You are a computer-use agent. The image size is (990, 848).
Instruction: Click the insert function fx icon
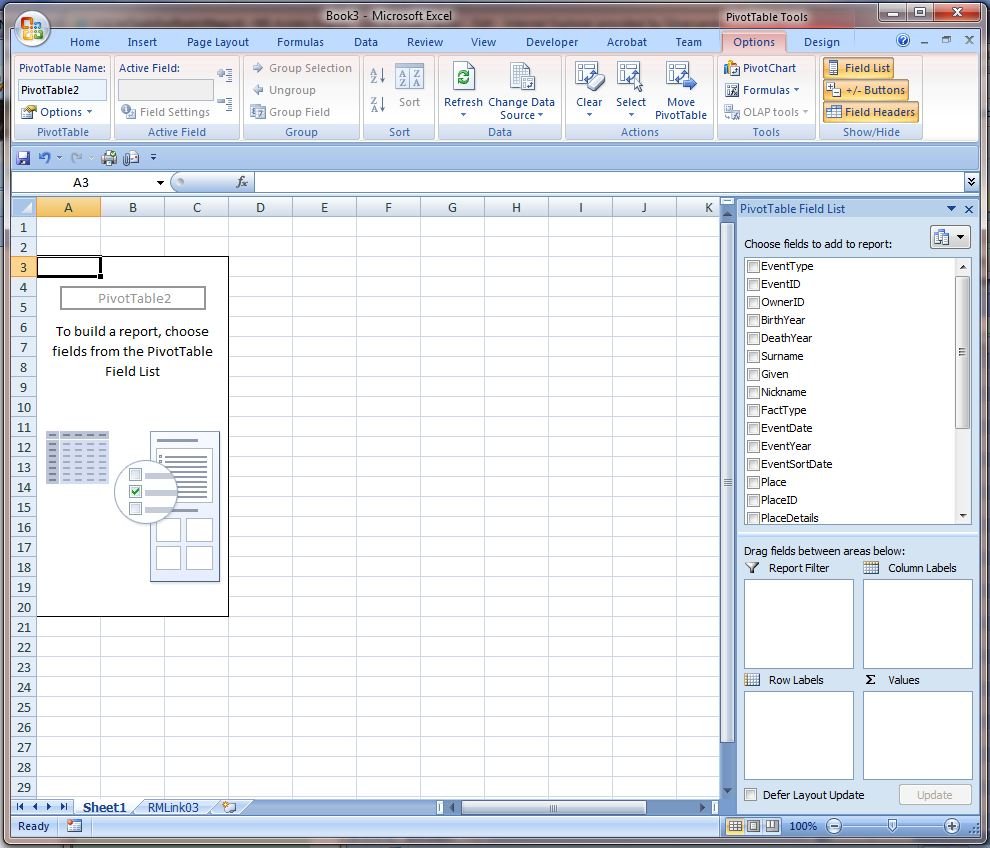point(241,182)
